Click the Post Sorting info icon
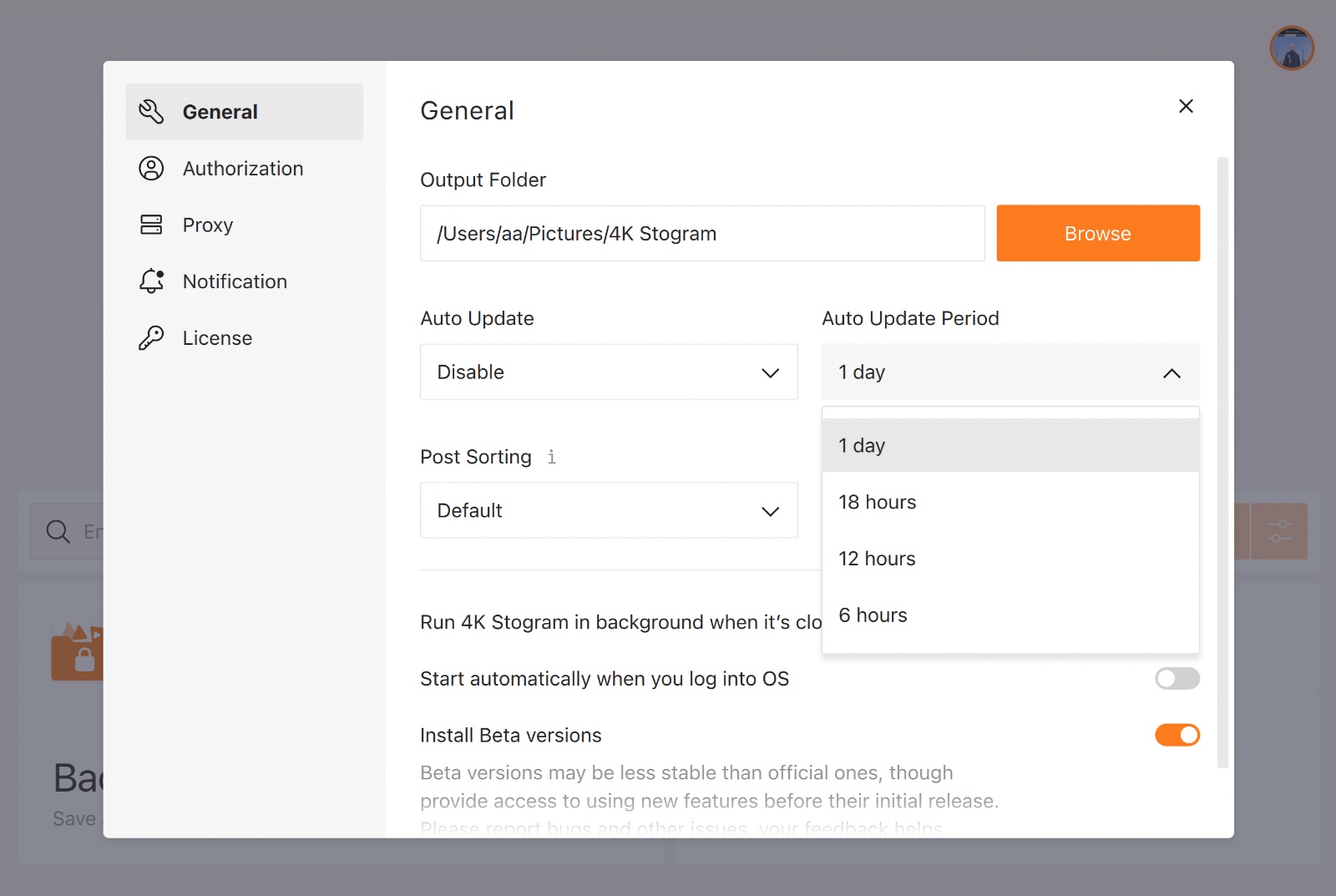1336x896 pixels. [x=551, y=457]
